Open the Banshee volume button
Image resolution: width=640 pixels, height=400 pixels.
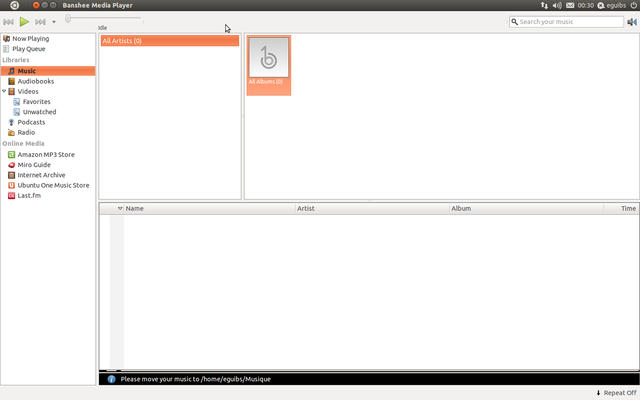click(x=631, y=21)
